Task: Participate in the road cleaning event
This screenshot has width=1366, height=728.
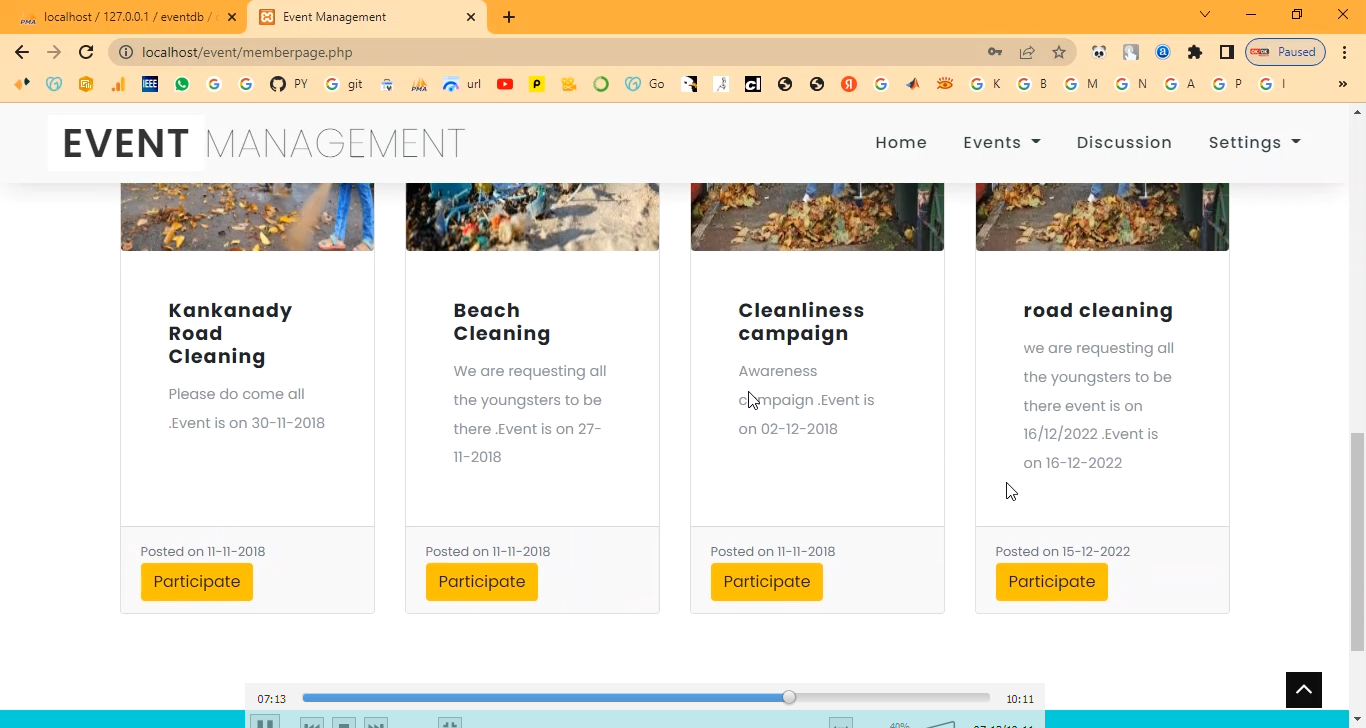Action: click(x=1051, y=582)
